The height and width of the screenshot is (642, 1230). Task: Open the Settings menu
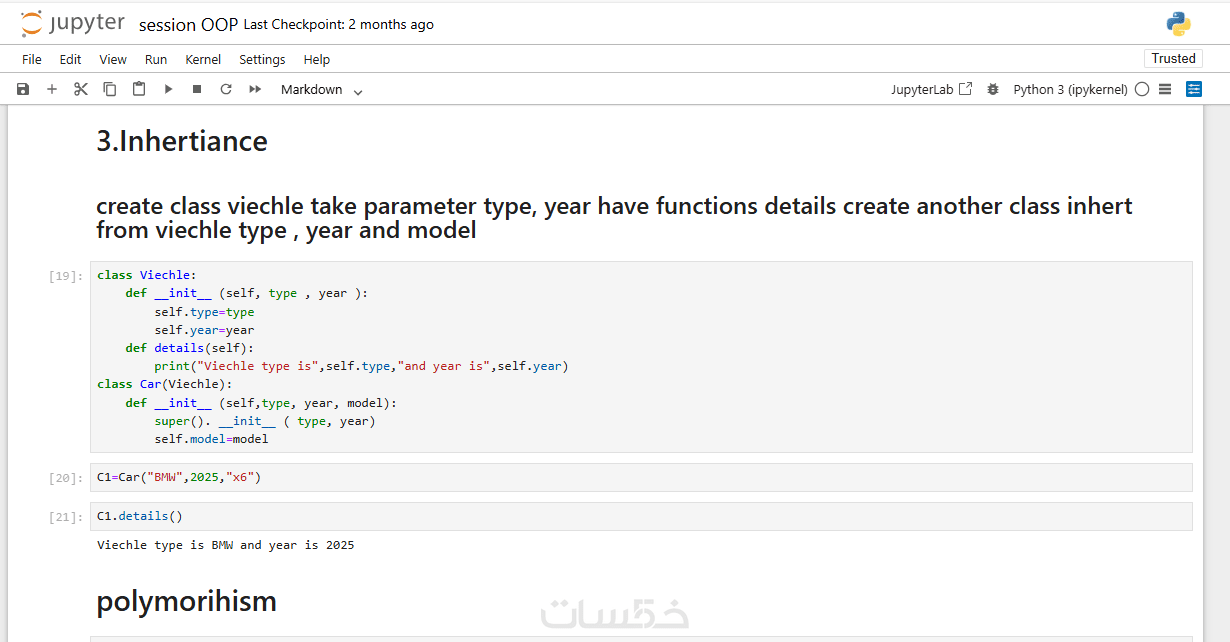[x=262, y=59]
